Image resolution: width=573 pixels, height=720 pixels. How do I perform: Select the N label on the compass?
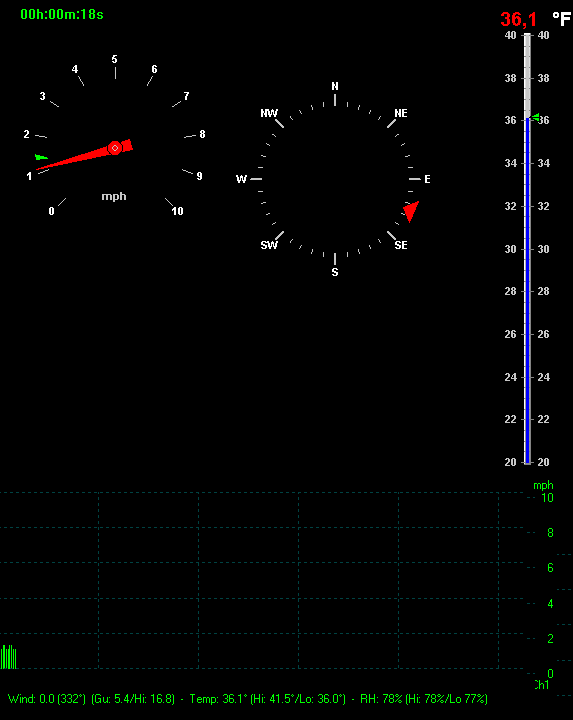[335, 86]
